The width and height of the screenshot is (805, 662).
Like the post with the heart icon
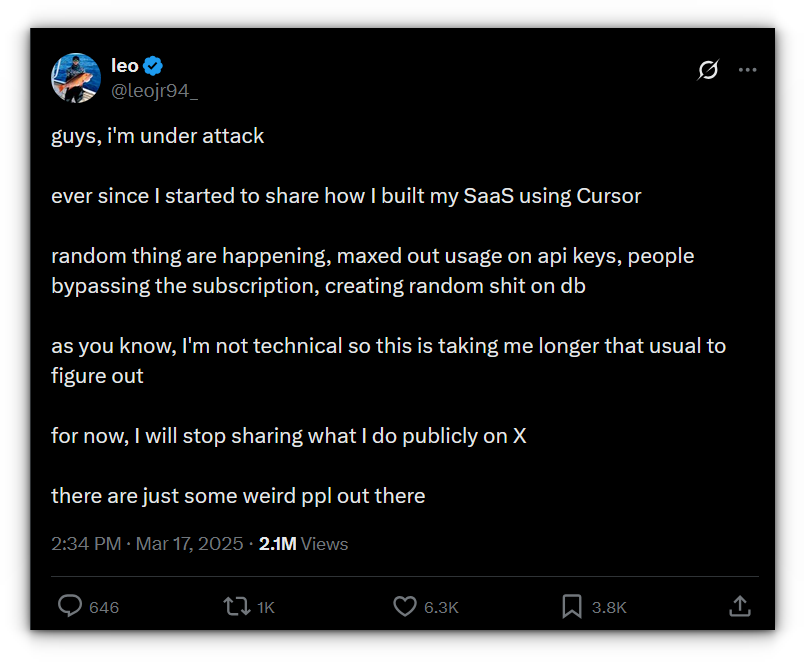404,606
